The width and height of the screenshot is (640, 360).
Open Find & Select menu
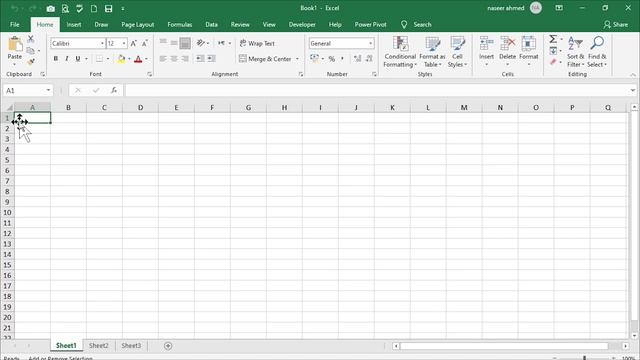[597, 52]
